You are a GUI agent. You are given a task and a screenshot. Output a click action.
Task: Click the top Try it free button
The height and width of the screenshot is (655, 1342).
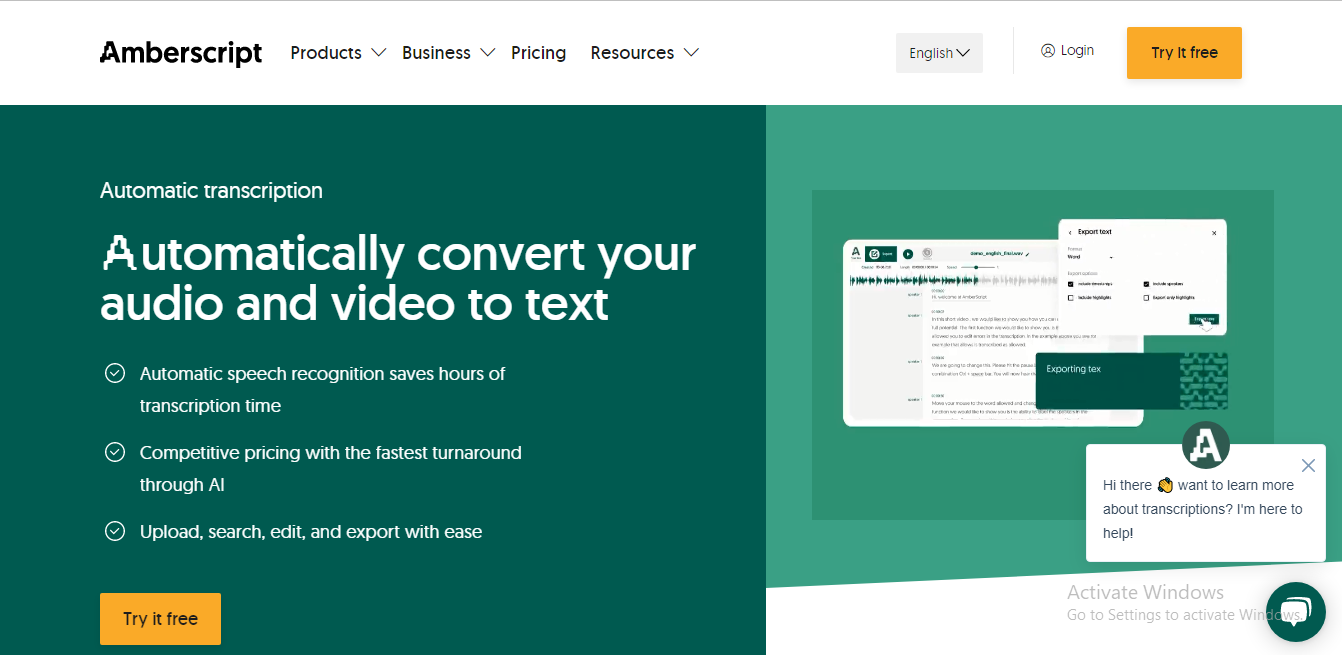tap(1184, 53)
